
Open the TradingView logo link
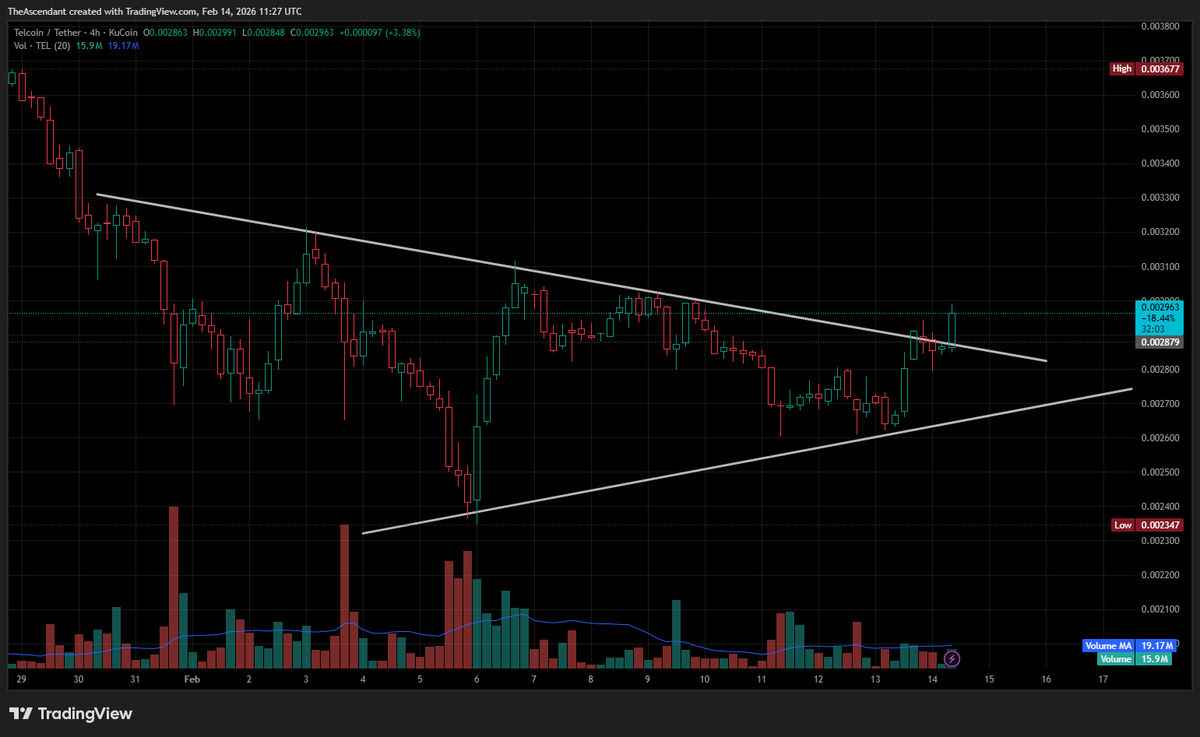pyautogui.click(x=71, y=714)
